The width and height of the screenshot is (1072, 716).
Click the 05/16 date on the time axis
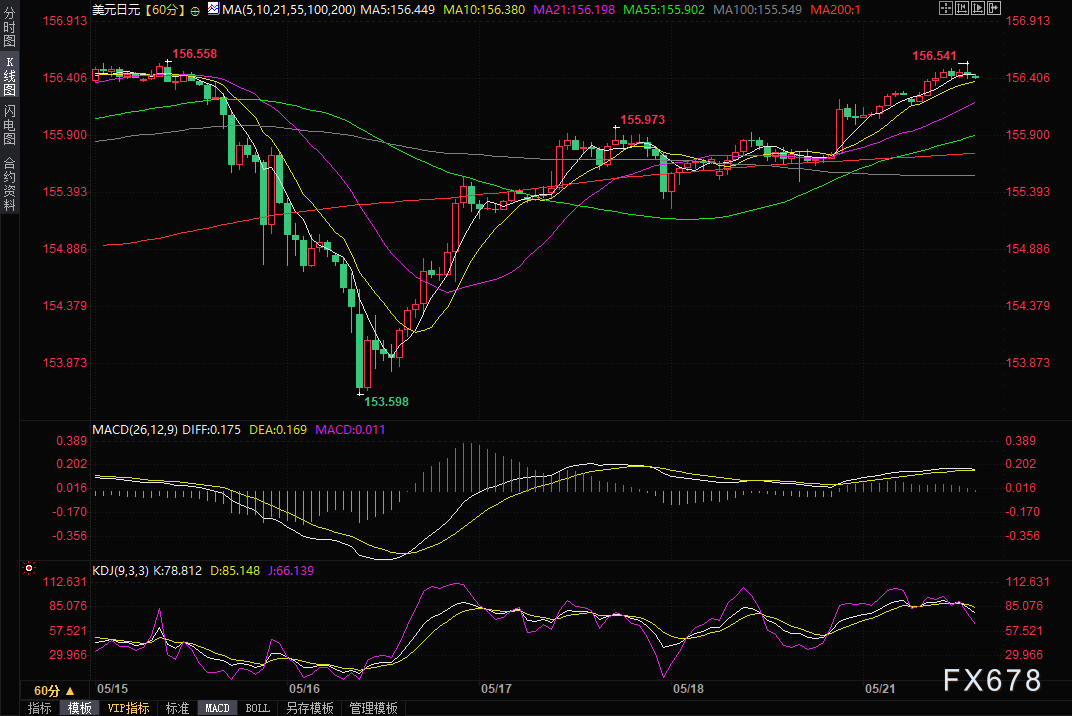pos(304,689)
